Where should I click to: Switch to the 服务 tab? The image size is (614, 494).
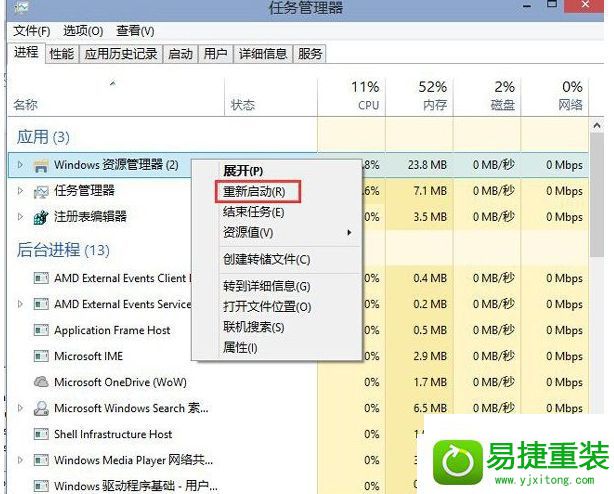coord(310,54)
